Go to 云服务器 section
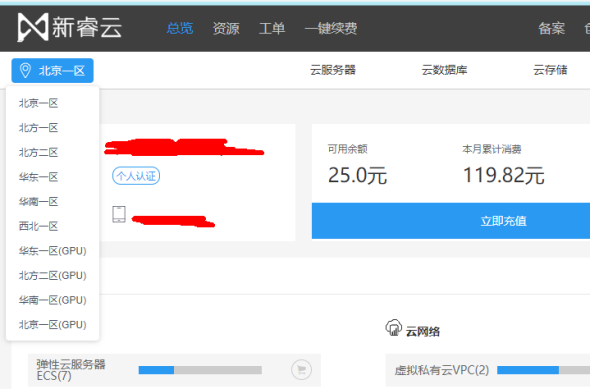This screenshot has height=389, width=590. (x=333, y=70)
